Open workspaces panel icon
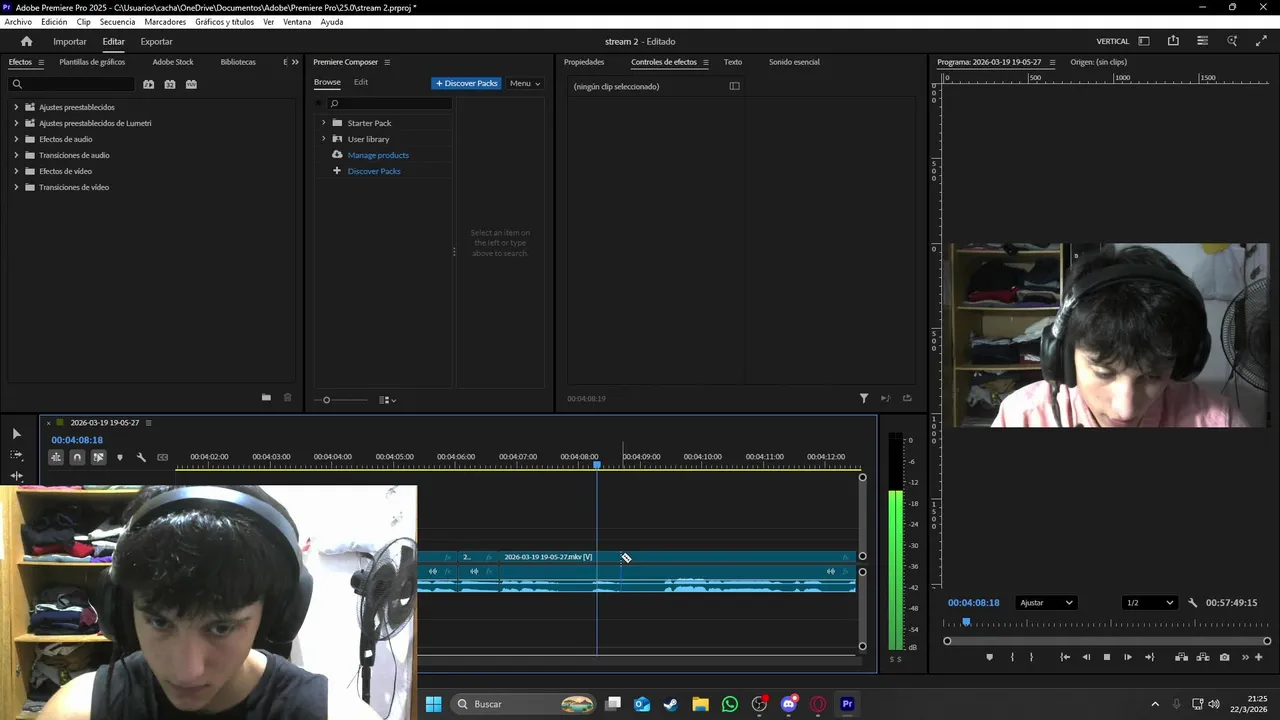 coord(1144,41)
